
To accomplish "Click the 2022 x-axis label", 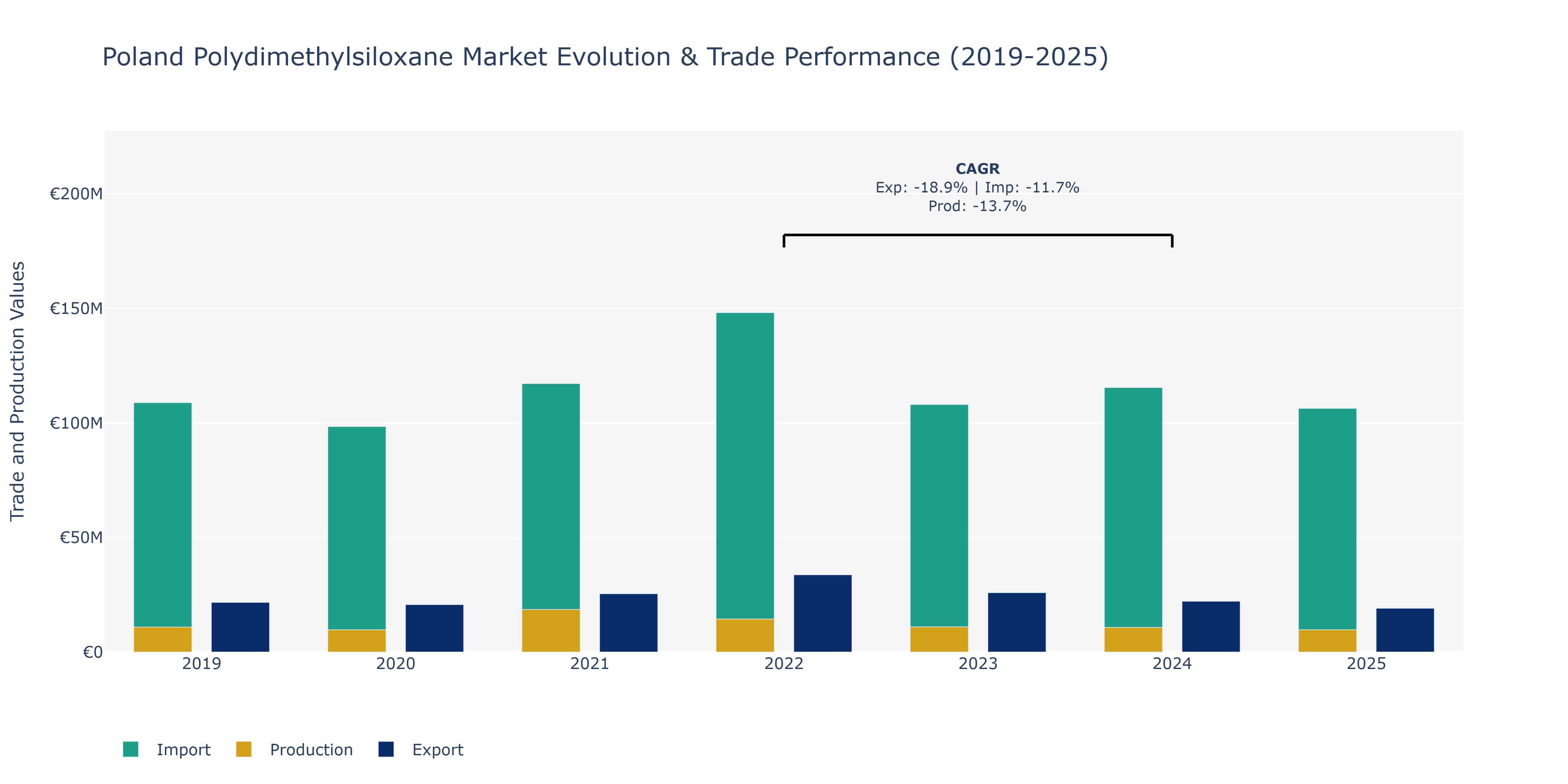I will point(784,664).
